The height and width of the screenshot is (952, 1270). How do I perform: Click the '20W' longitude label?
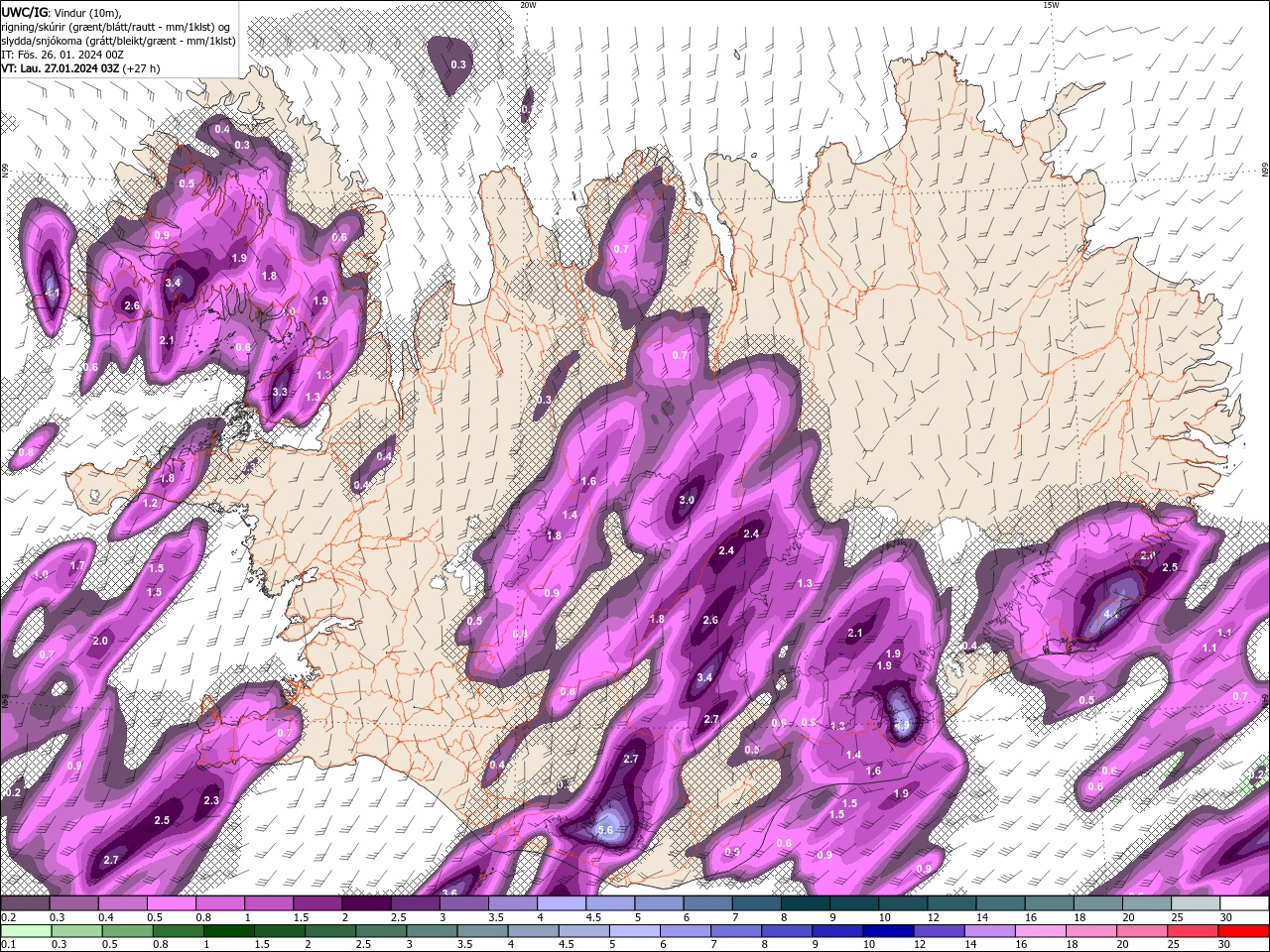[528, 5]
